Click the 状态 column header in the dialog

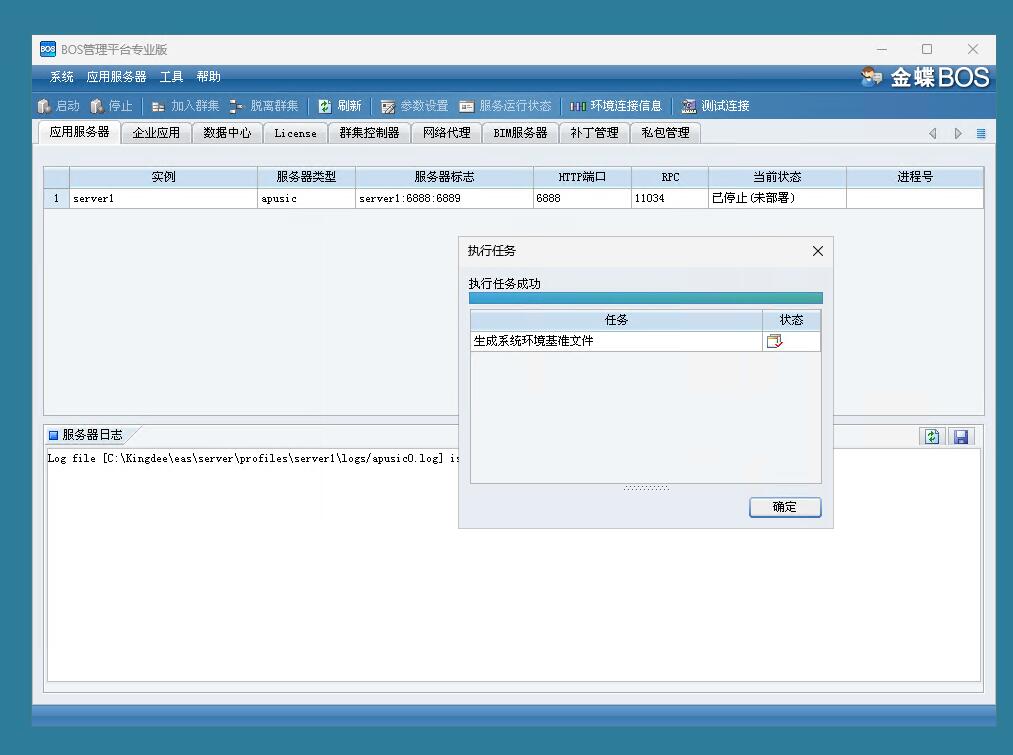coord(791,320)
